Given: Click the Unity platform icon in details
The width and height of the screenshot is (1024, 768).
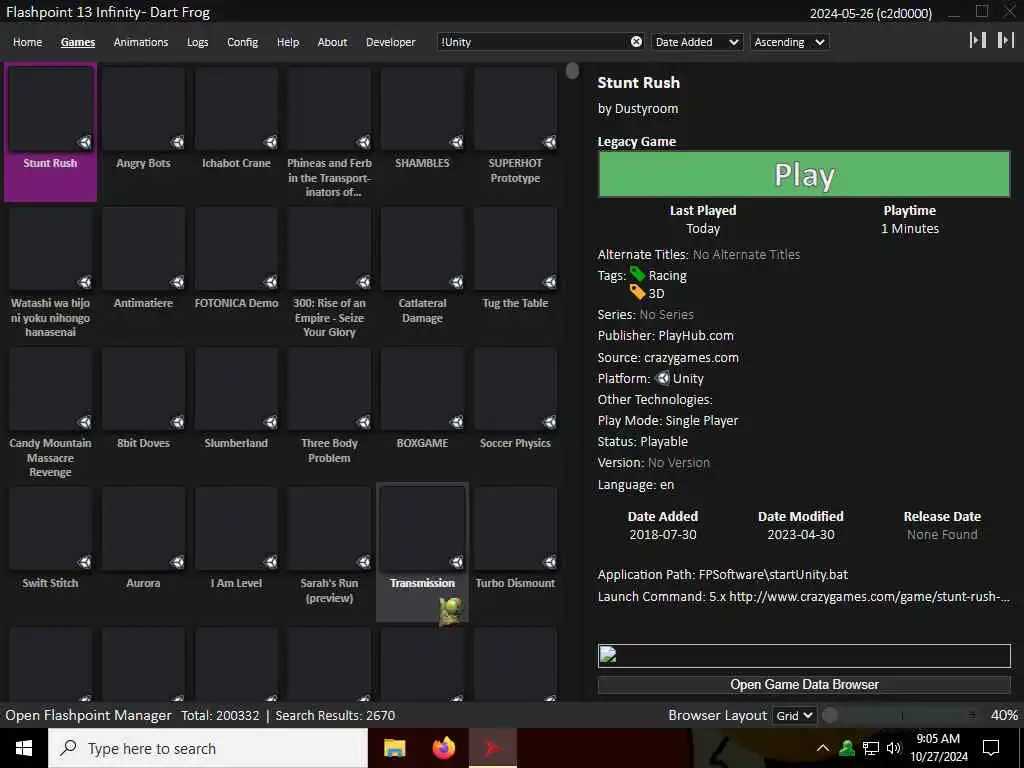Looking at the screenshot, I should coord(662,378).
